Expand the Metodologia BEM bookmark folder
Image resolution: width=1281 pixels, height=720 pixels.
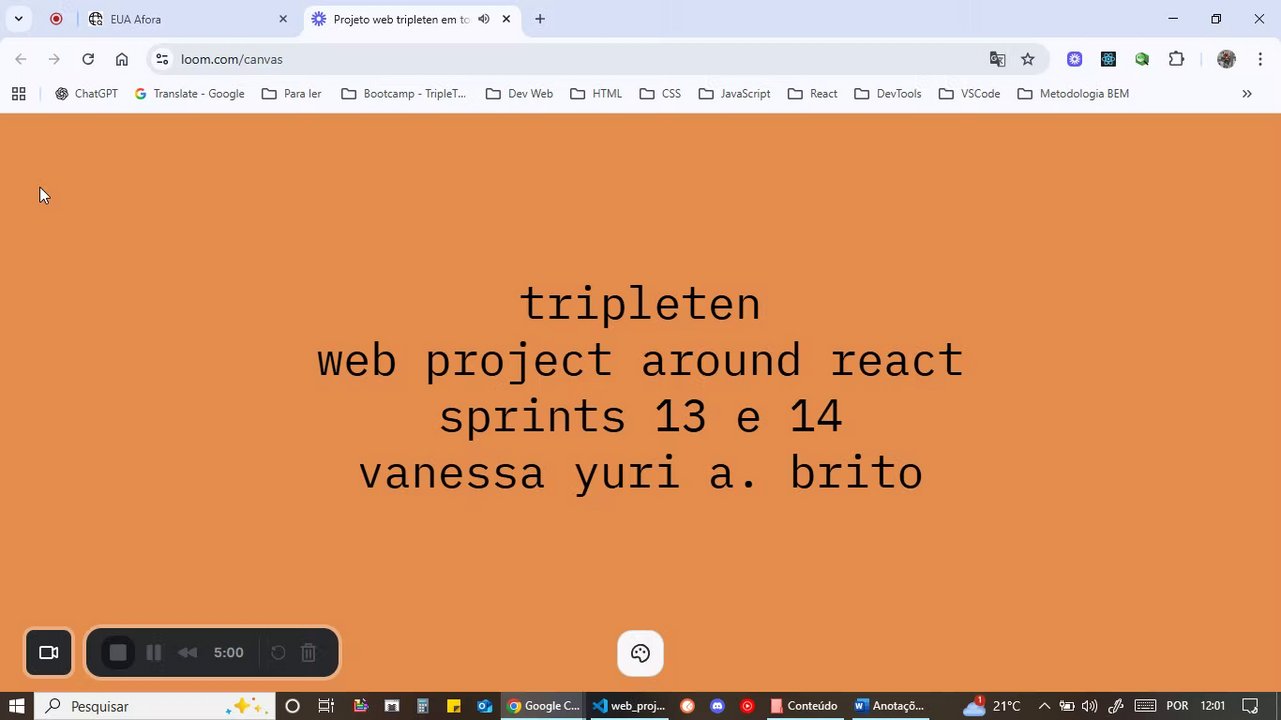[1074, 94]
